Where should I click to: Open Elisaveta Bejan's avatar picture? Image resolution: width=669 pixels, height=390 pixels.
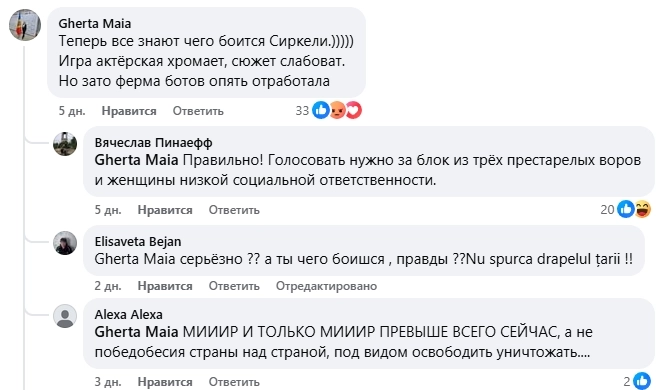click(65, 243)
